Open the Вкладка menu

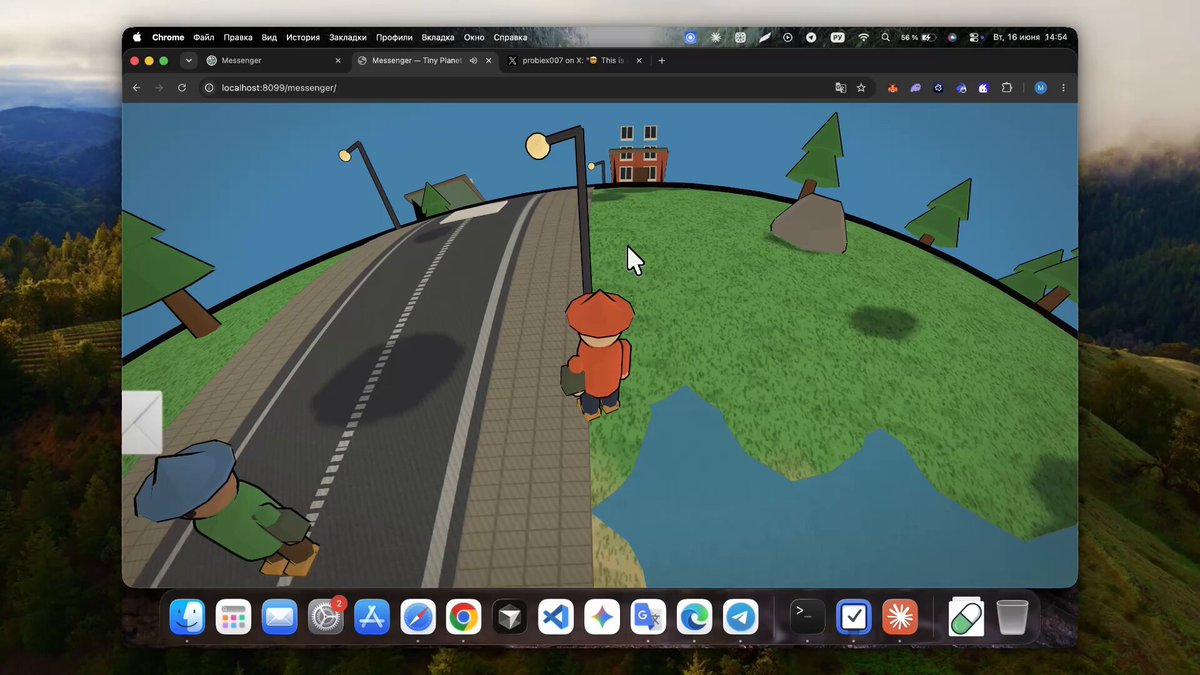438,37
